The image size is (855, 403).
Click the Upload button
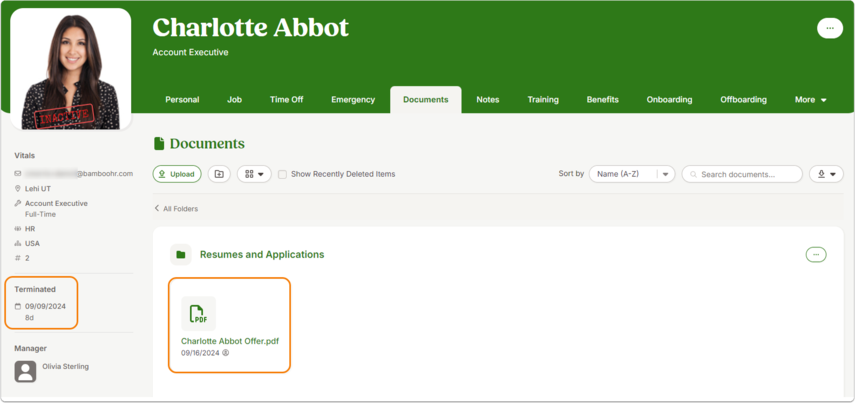pyautogui.click(x=177, y=174)
